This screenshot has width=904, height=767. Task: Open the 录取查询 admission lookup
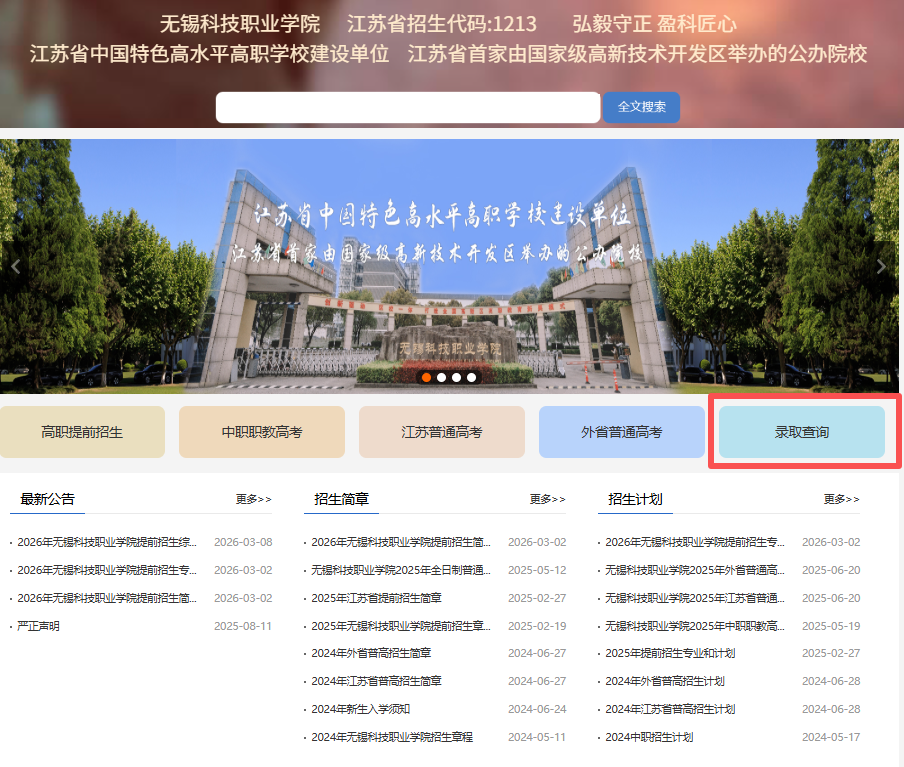(801, 432)
